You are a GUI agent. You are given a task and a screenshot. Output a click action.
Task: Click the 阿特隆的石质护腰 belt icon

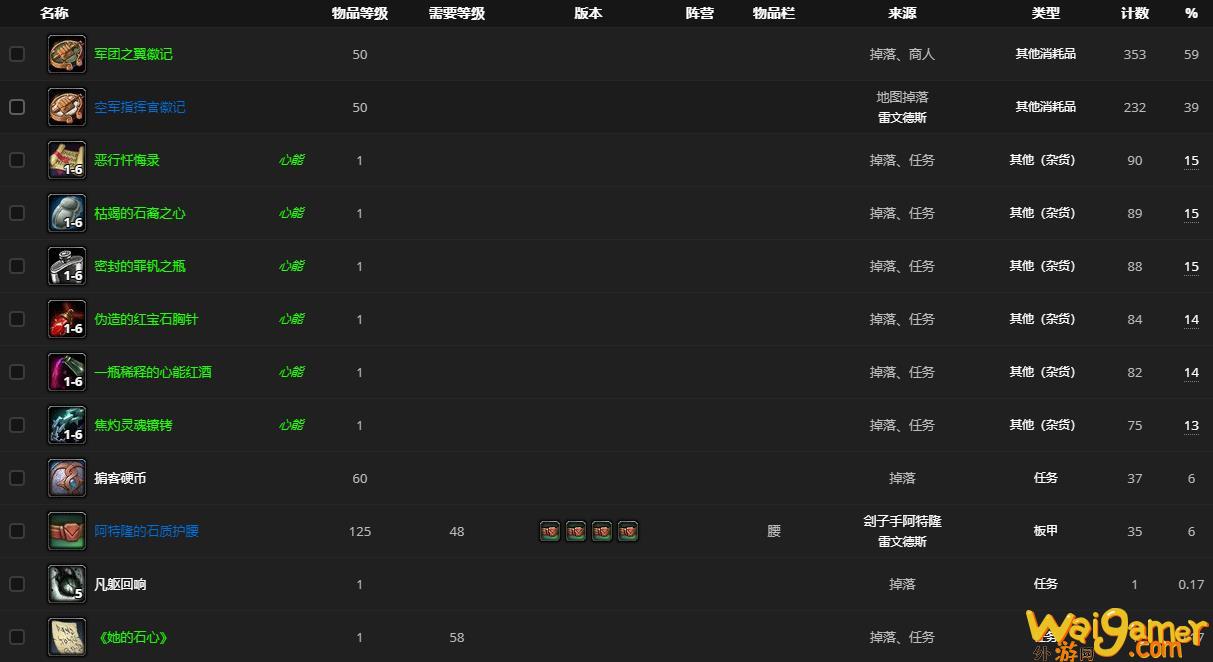tap(67, 531)
